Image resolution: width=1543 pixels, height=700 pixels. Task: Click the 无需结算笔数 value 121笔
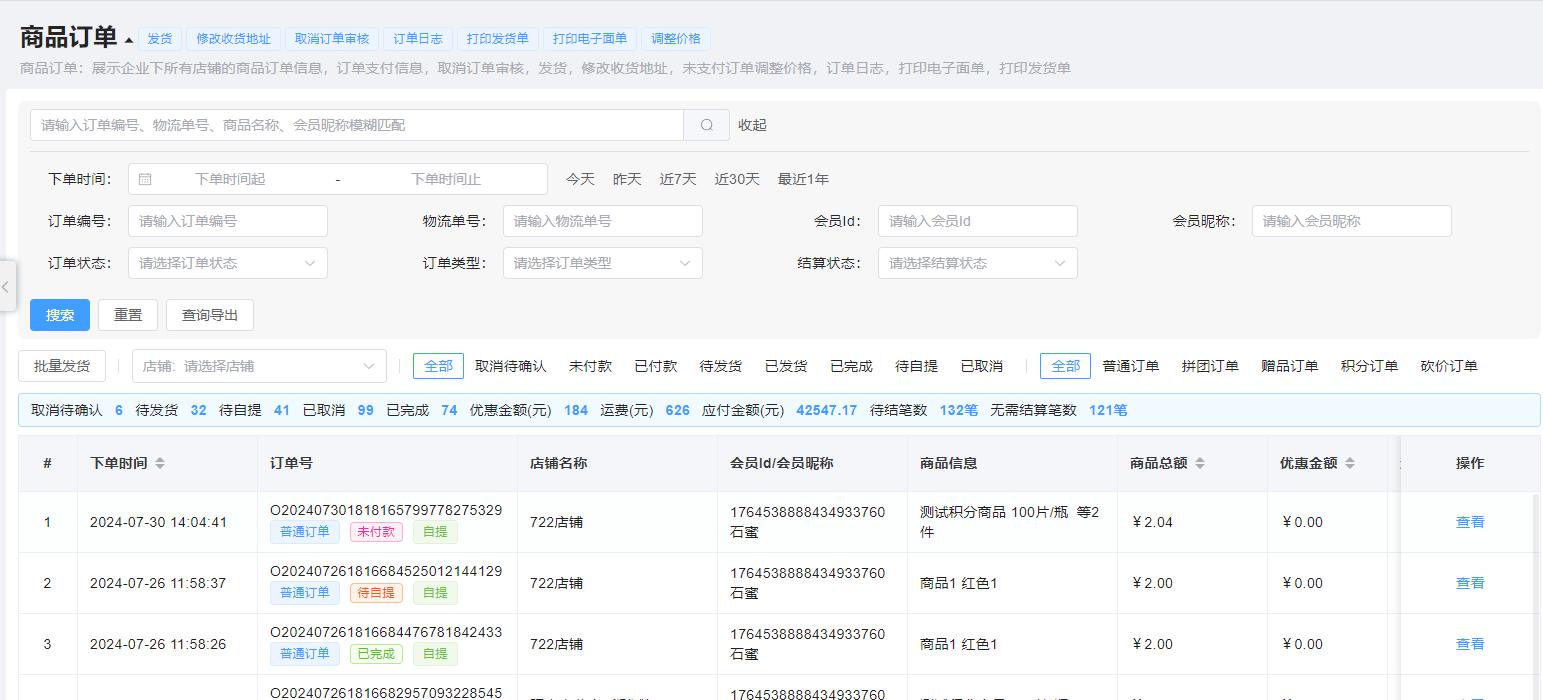click(x=1108, y=410)
